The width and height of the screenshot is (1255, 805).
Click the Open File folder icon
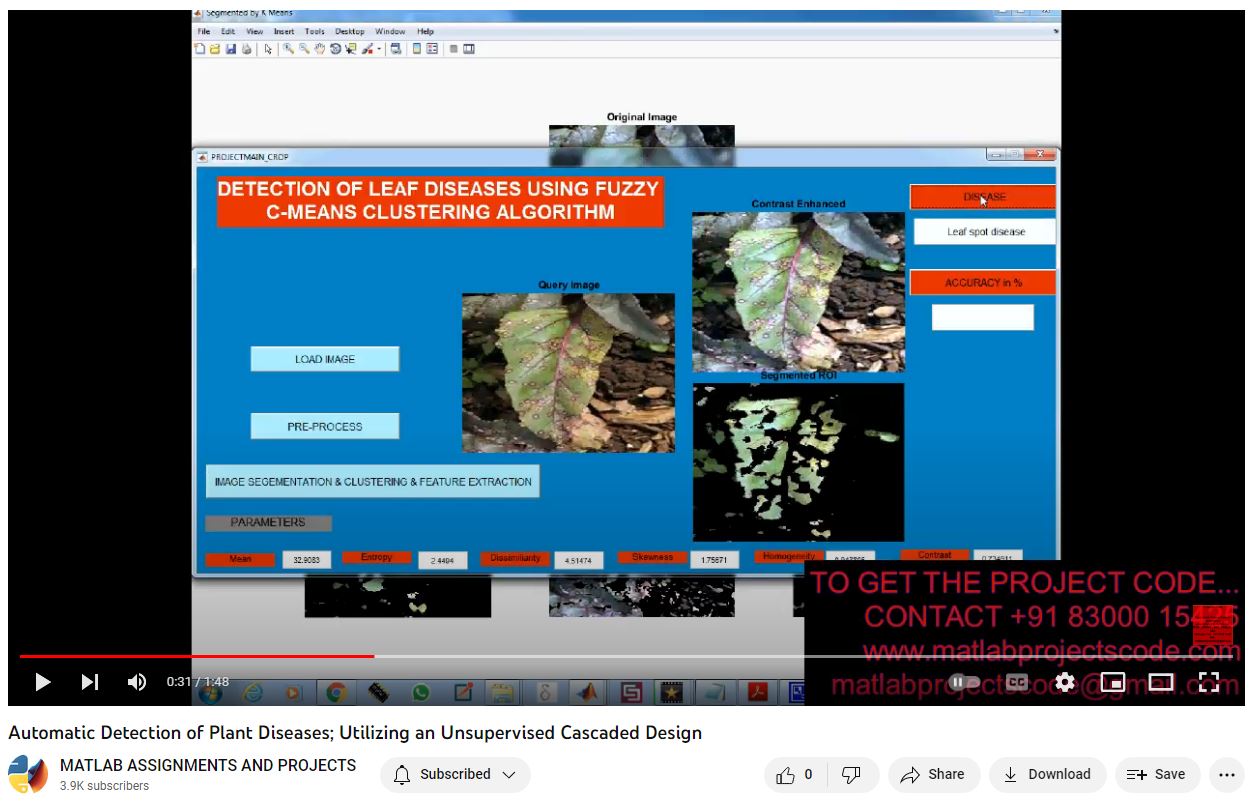(x=215, y=49)
